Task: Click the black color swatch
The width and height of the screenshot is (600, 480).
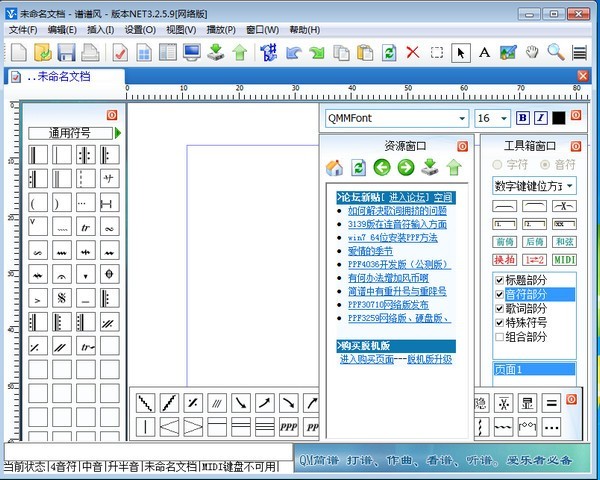Action: click(558, 118)
